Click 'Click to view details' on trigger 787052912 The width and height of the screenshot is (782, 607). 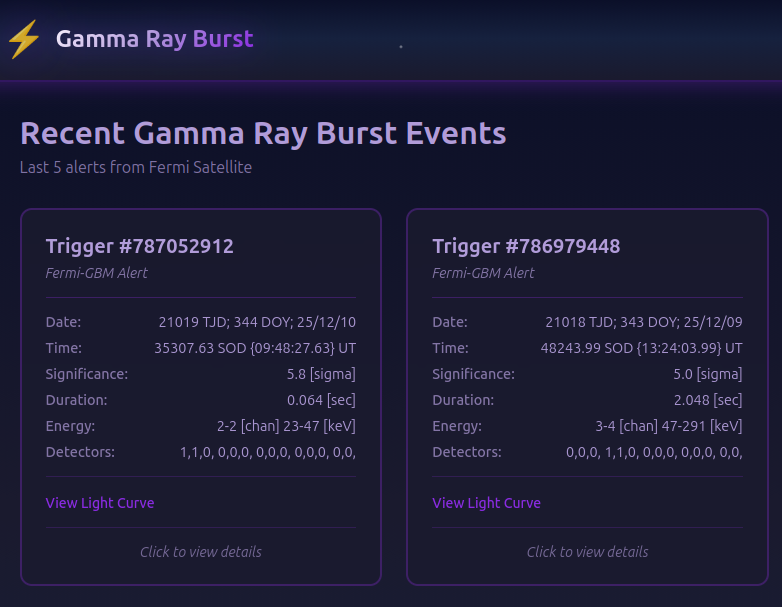pyautogui.click(x=201, y=552)
